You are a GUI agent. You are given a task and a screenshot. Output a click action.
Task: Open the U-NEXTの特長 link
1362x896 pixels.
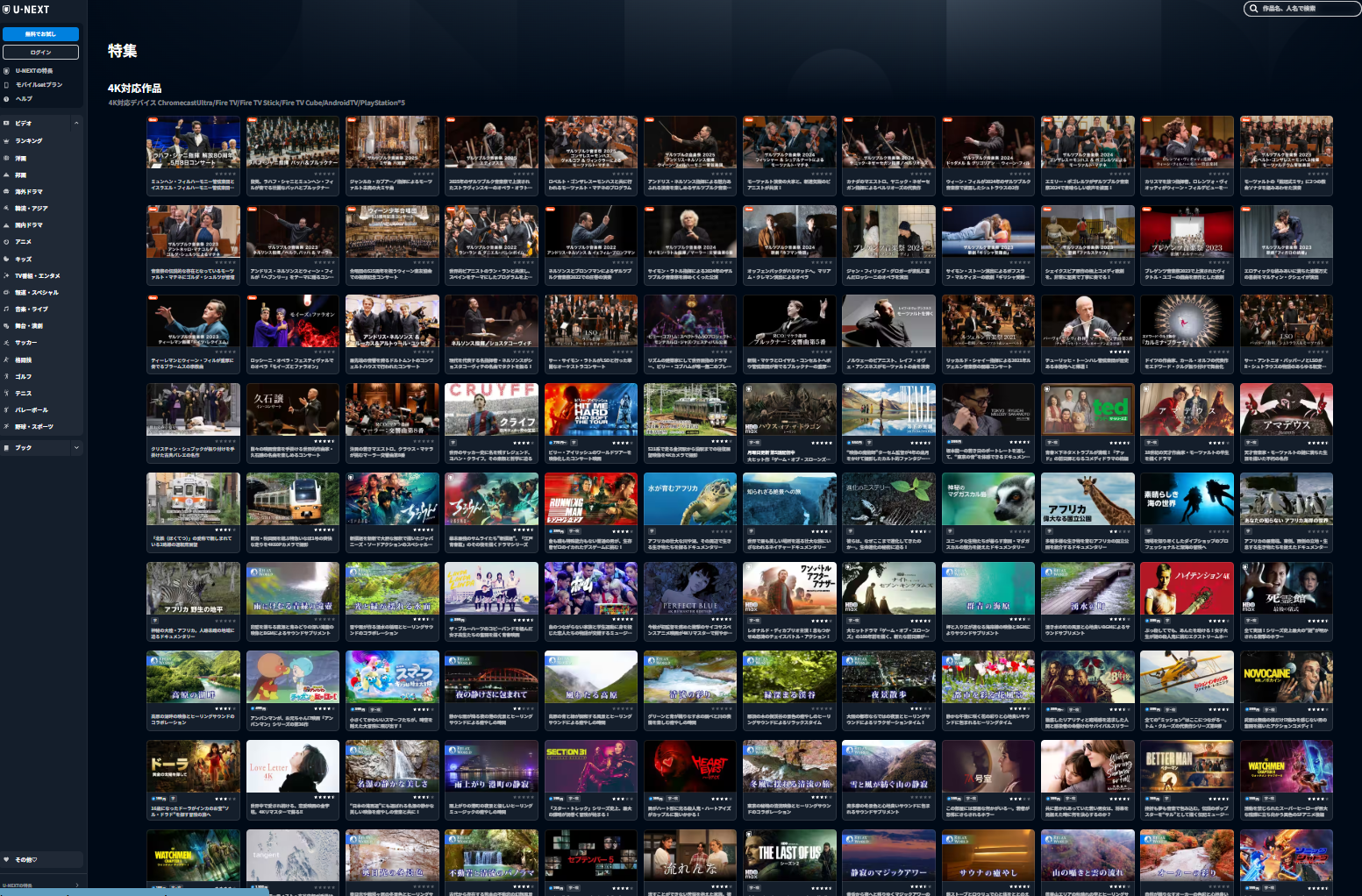coord(33,71)
